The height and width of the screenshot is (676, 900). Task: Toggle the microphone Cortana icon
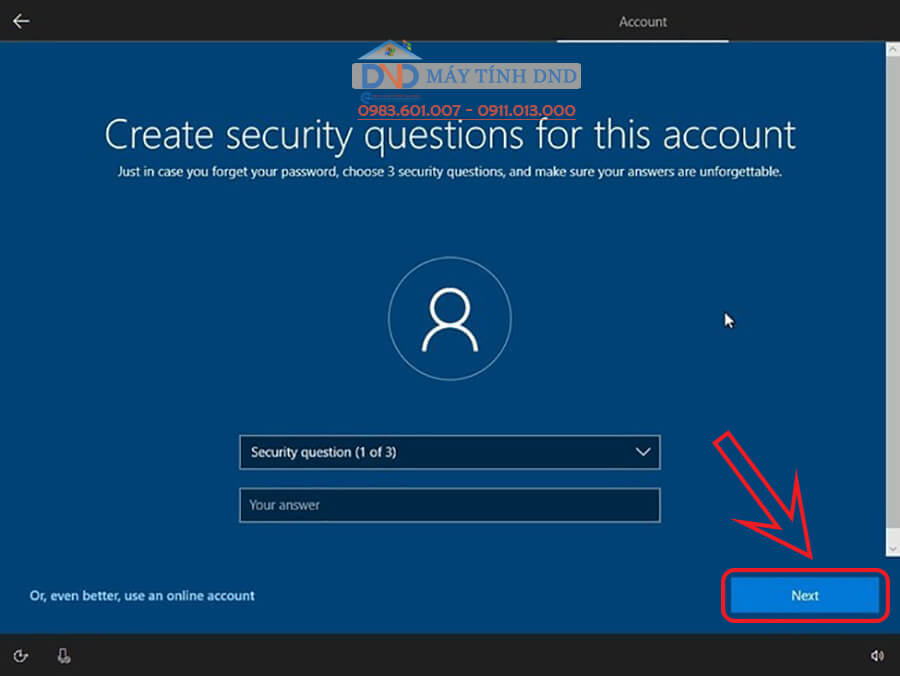[64, 655]
